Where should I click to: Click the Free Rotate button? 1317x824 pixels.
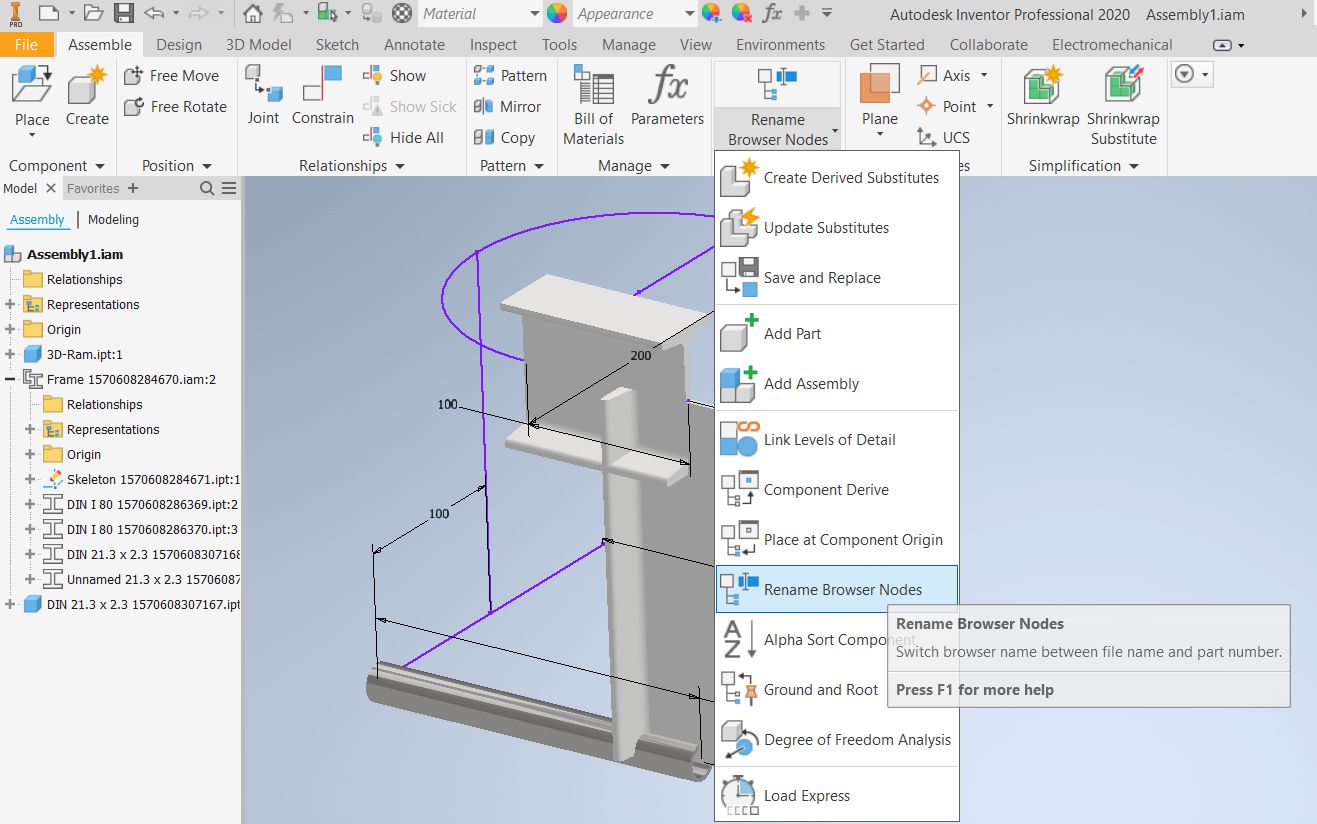(175, 107)
